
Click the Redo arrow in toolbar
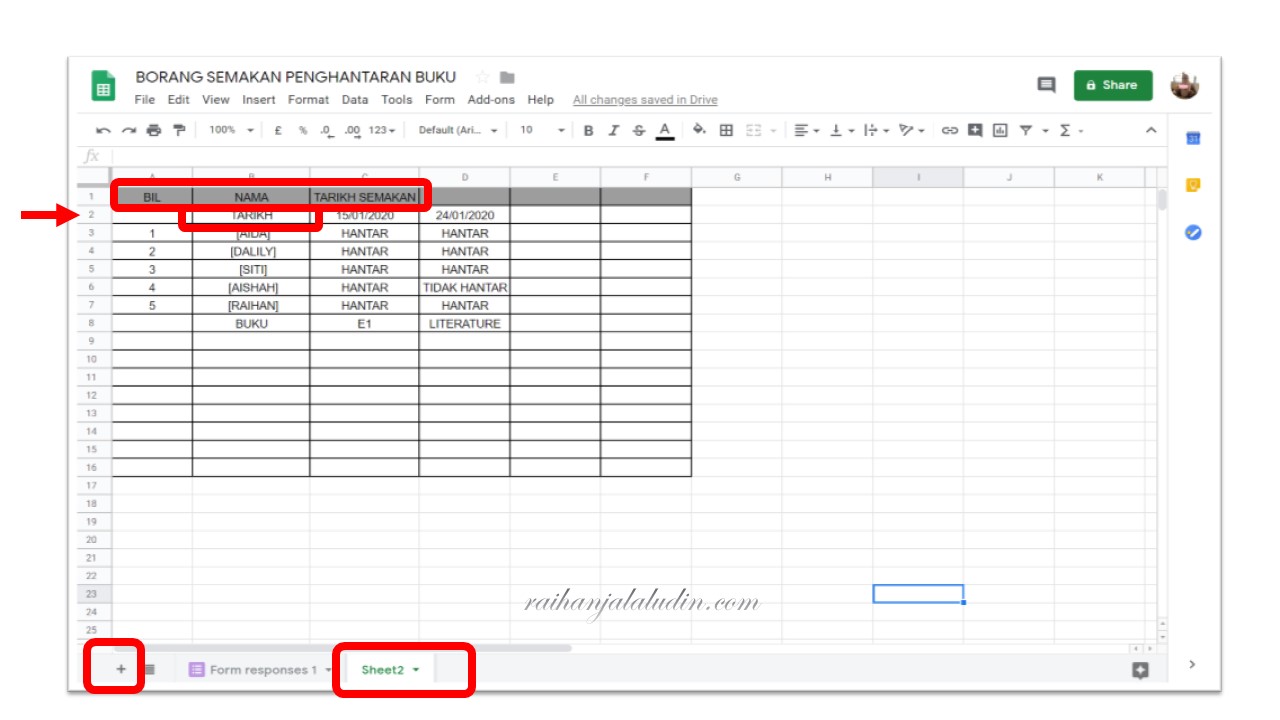(x=129, y=130)
